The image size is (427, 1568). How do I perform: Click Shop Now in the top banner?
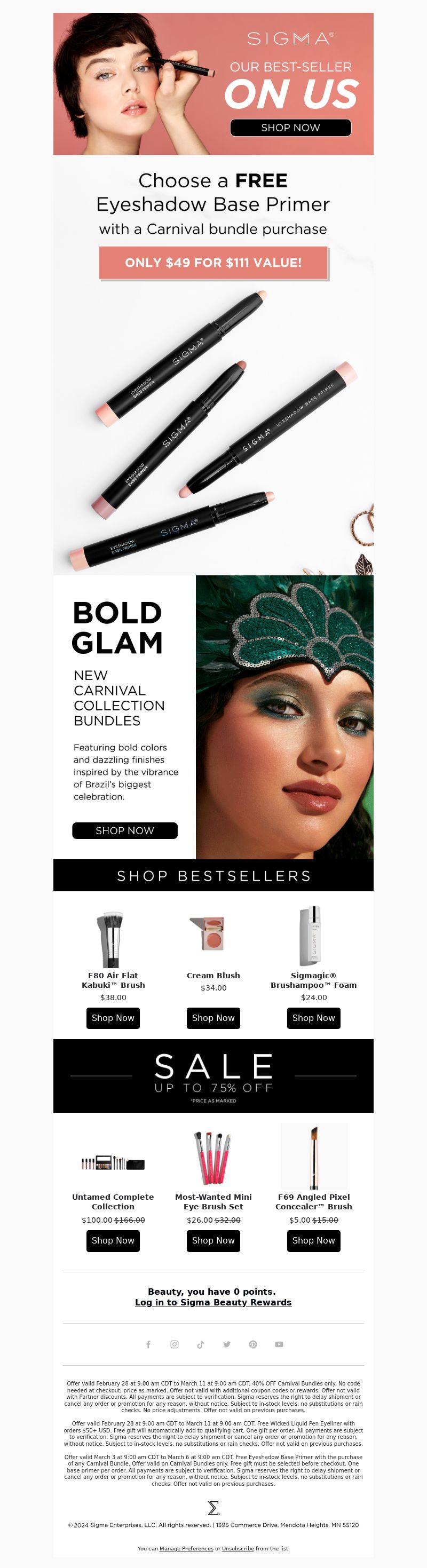pyautogui.click(x=290, y=127)
